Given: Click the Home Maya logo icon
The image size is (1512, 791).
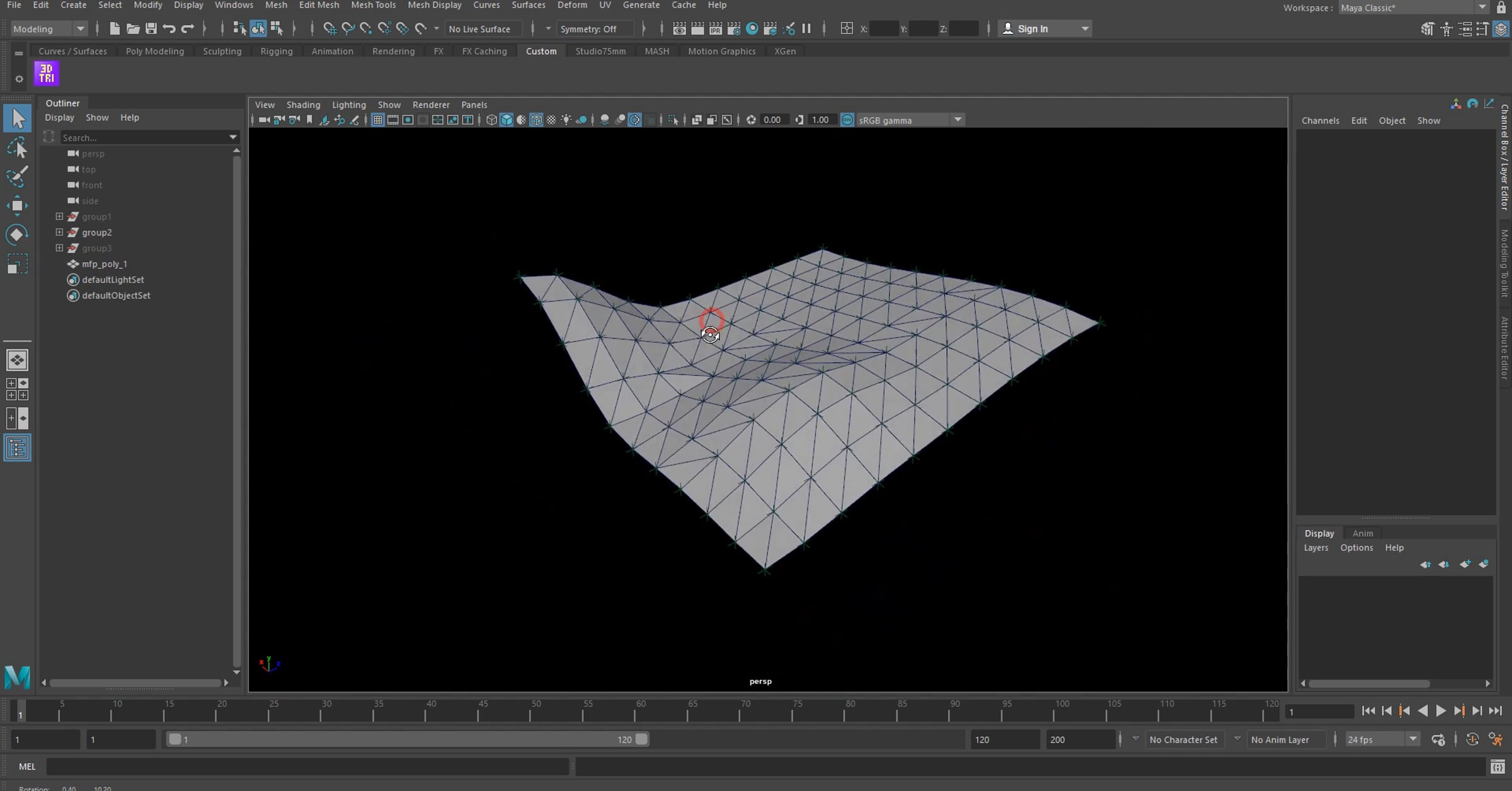Looking at the screenshot, I should [17, 677].
